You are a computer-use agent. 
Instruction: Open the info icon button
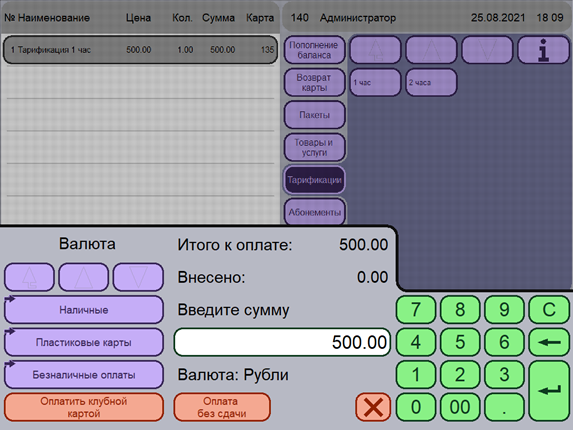(x=543, y=50)
